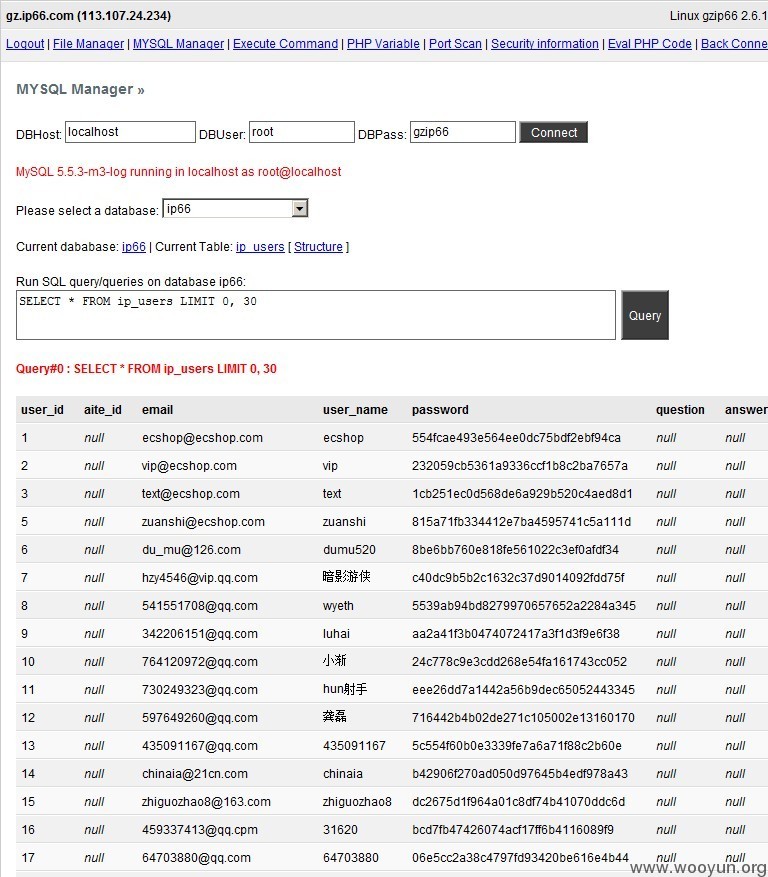Screen dimensions: 768x877
Task: Click email cell hzy4546@vip.qq.com
Action: (200, 577)
